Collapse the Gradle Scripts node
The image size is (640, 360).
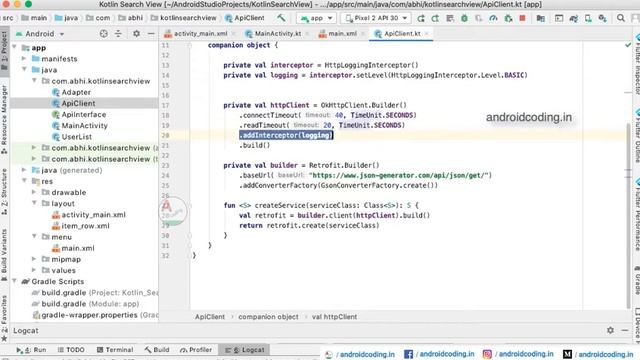[15, 281]
